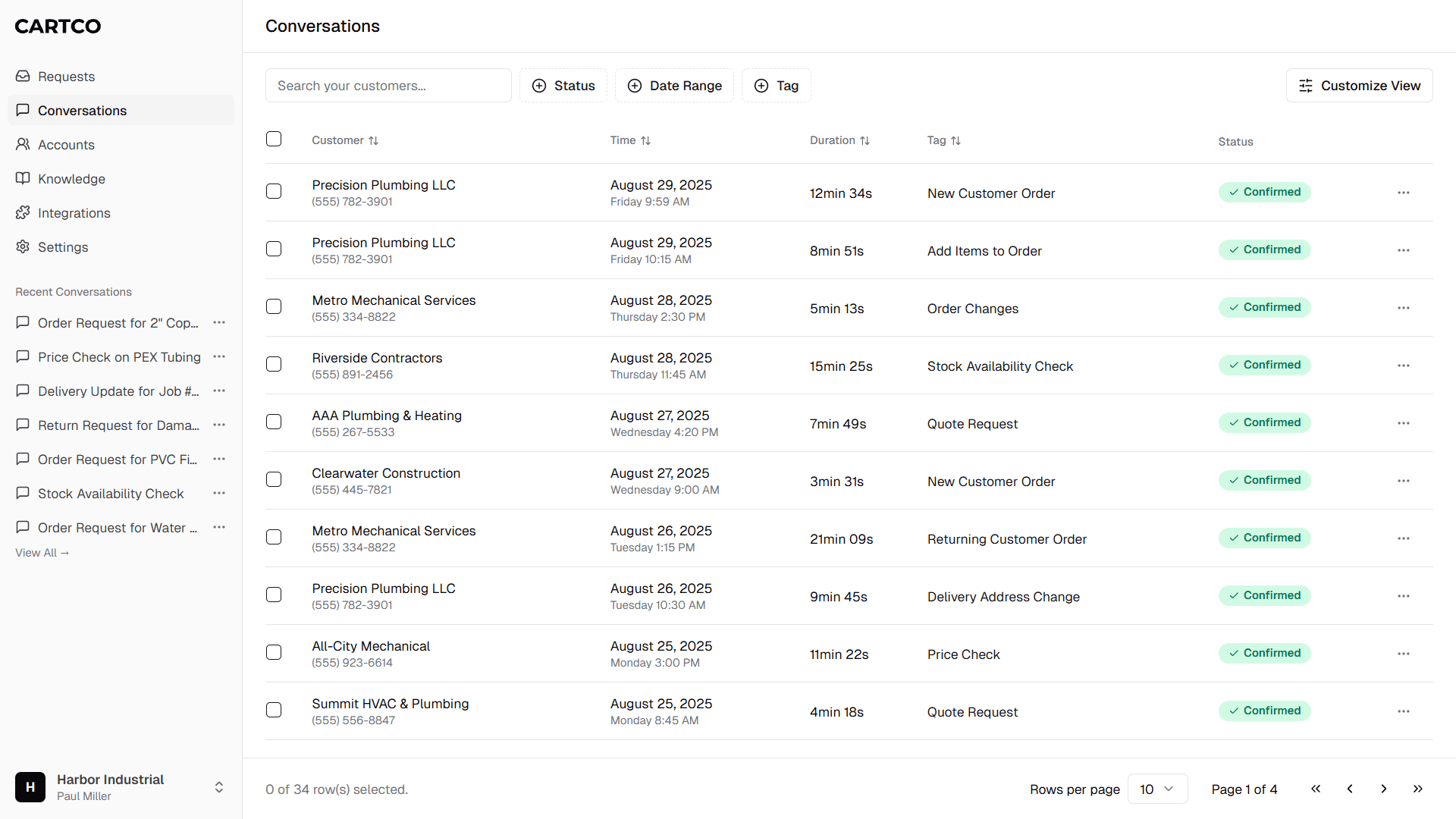Open the Rows per page dropdown

(1157, 789)
